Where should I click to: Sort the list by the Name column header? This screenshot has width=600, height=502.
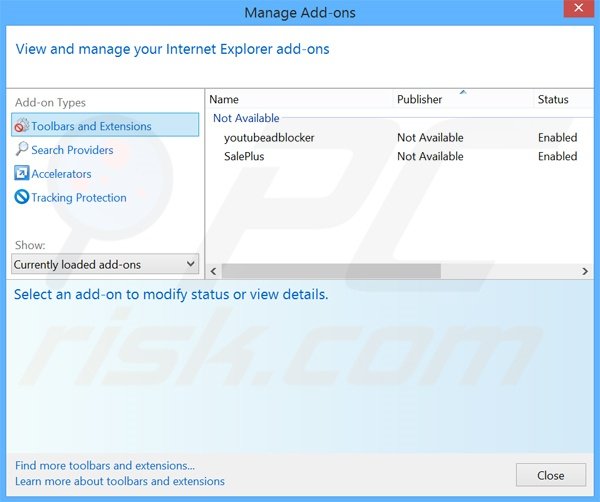tap(225, 99)
